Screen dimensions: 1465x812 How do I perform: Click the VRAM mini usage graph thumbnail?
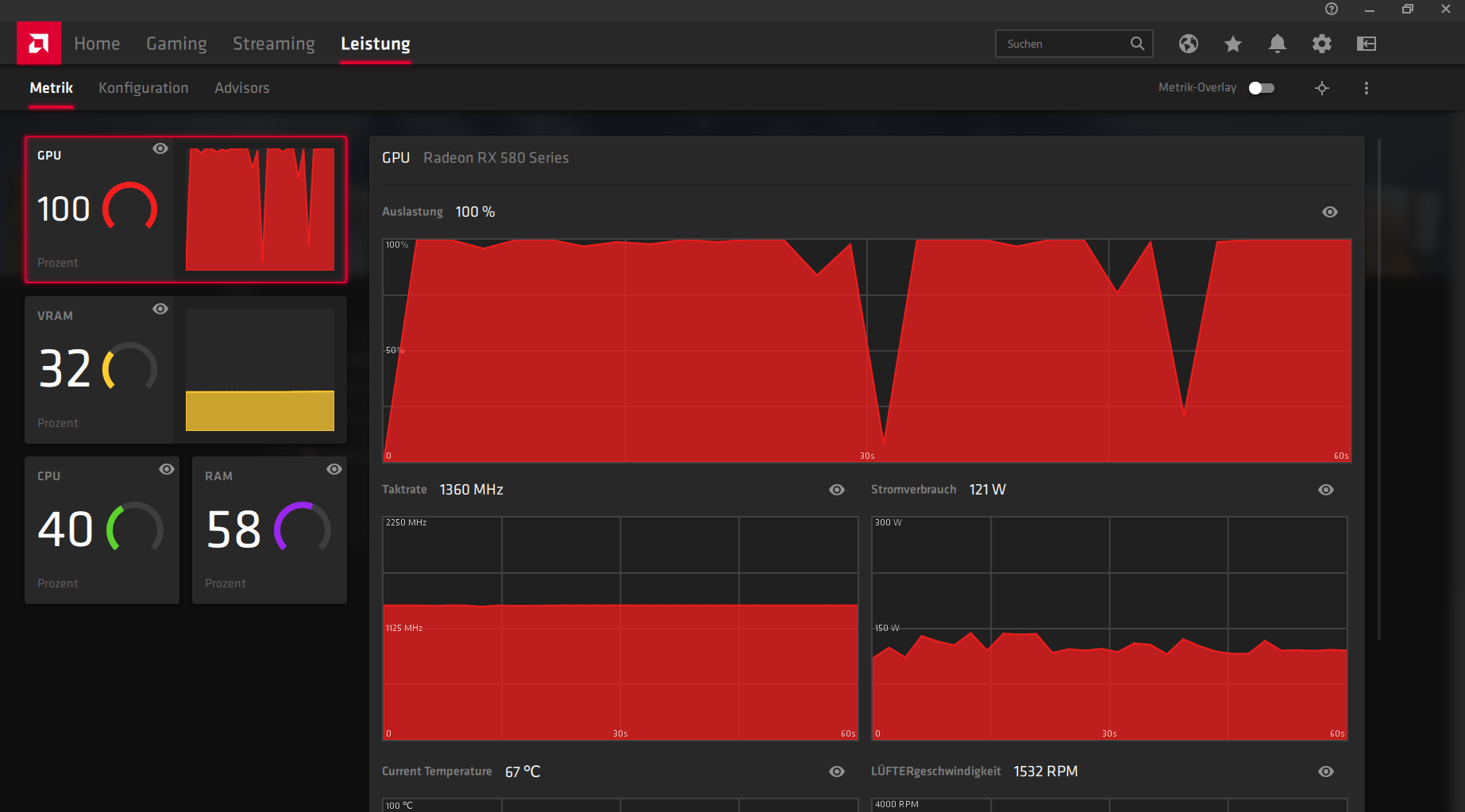260,370
